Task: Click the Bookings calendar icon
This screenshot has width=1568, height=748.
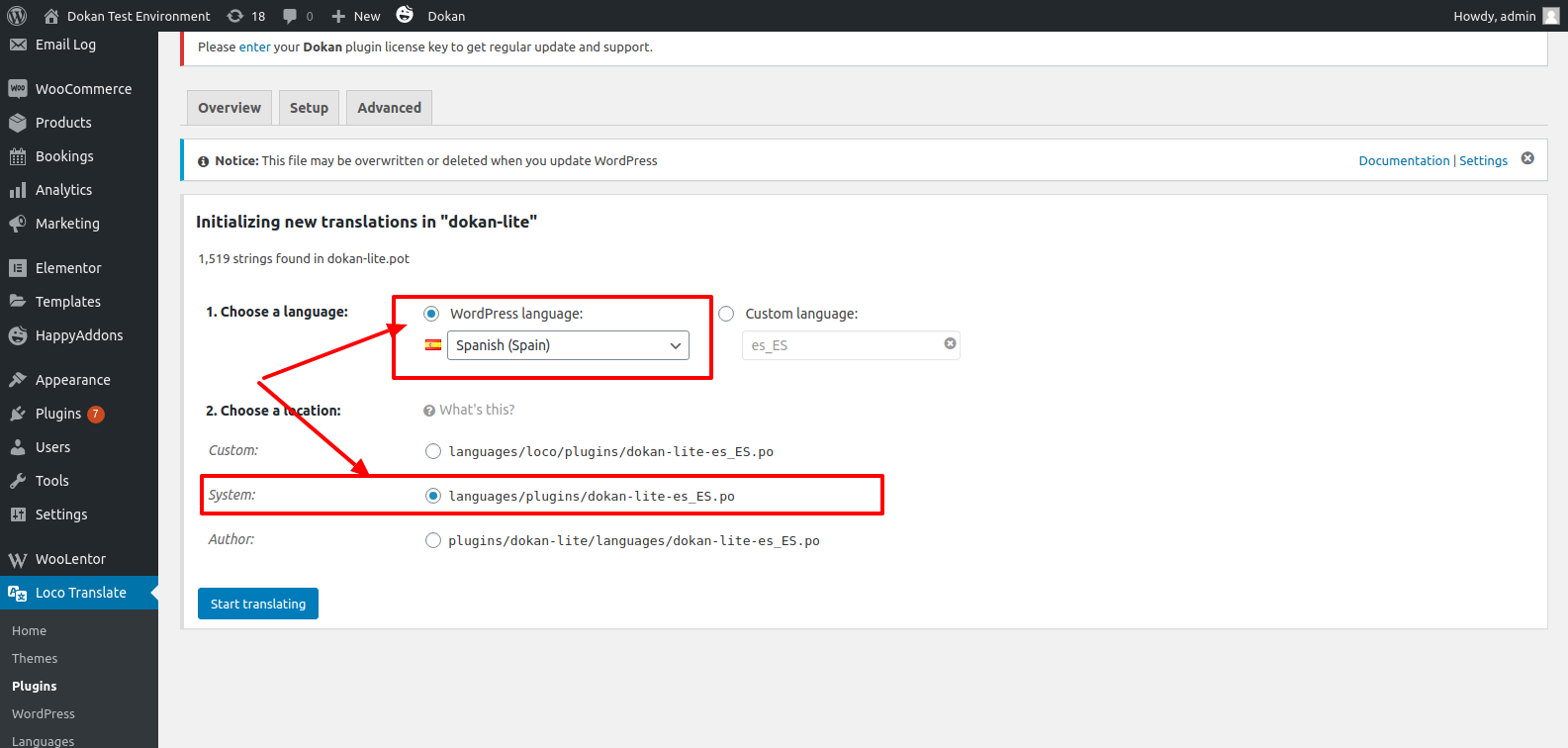Action: (x=18, y=156)
